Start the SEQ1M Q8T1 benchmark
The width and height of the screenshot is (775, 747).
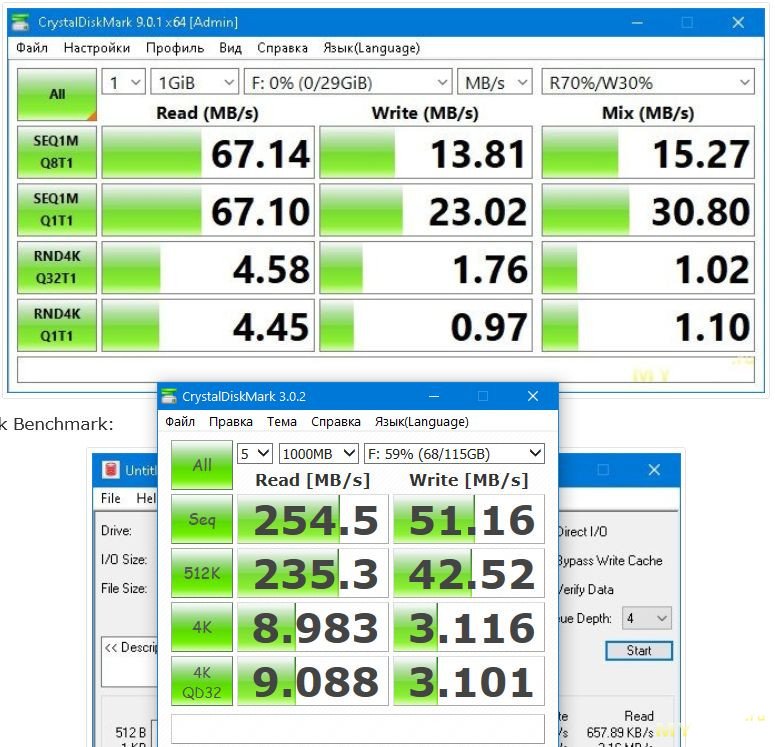pos(57,152)
